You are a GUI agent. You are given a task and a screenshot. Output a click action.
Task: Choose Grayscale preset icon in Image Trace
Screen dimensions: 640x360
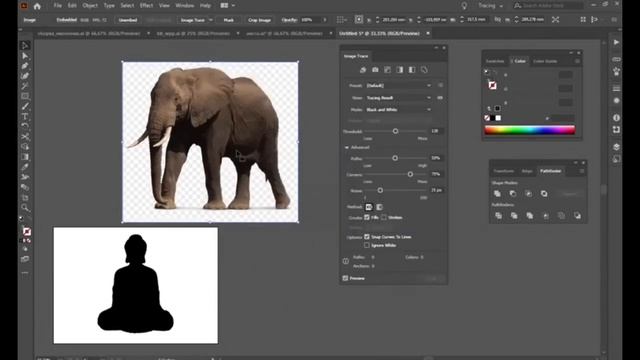tap(400, 70)
